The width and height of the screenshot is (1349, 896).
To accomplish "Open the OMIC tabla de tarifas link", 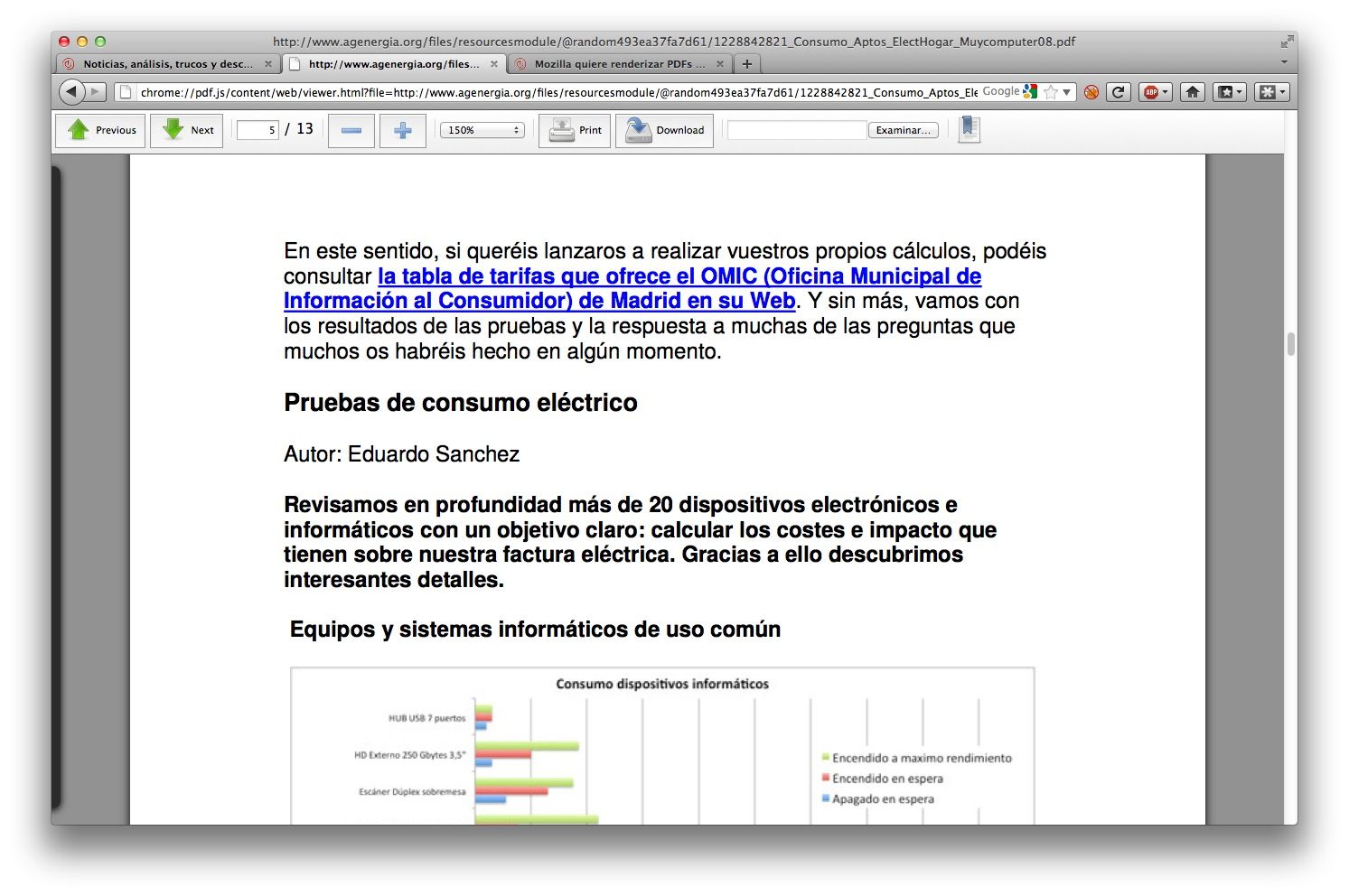I will coord(679,276).
